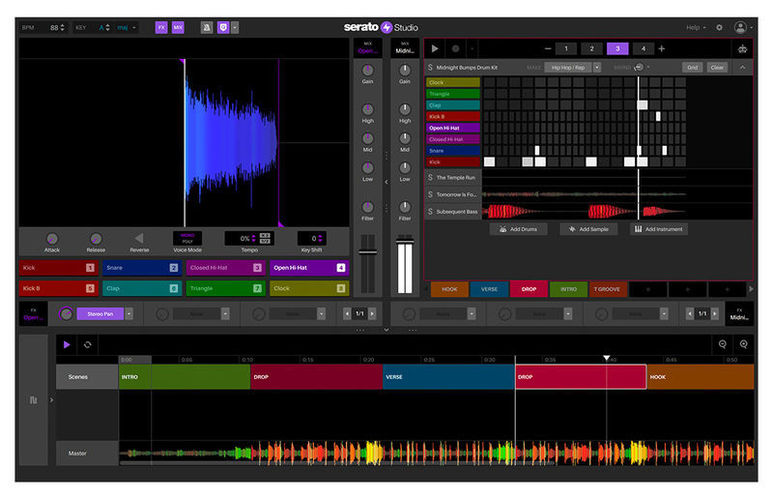The height and width of the screenshot is (500, 773).
Task: Click the purple quantize icon in top bar
Action: click(223, 28)
